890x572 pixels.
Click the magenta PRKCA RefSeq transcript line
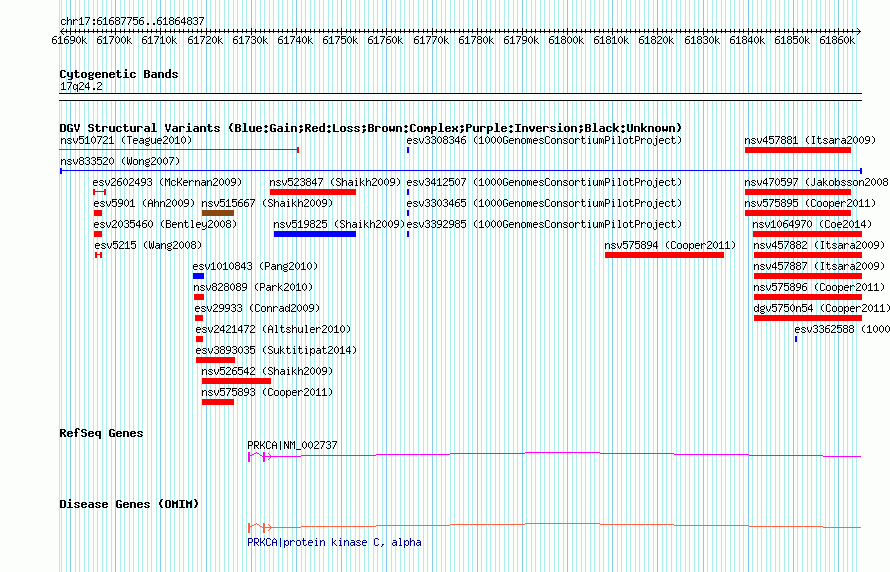[x=555, y=455]
